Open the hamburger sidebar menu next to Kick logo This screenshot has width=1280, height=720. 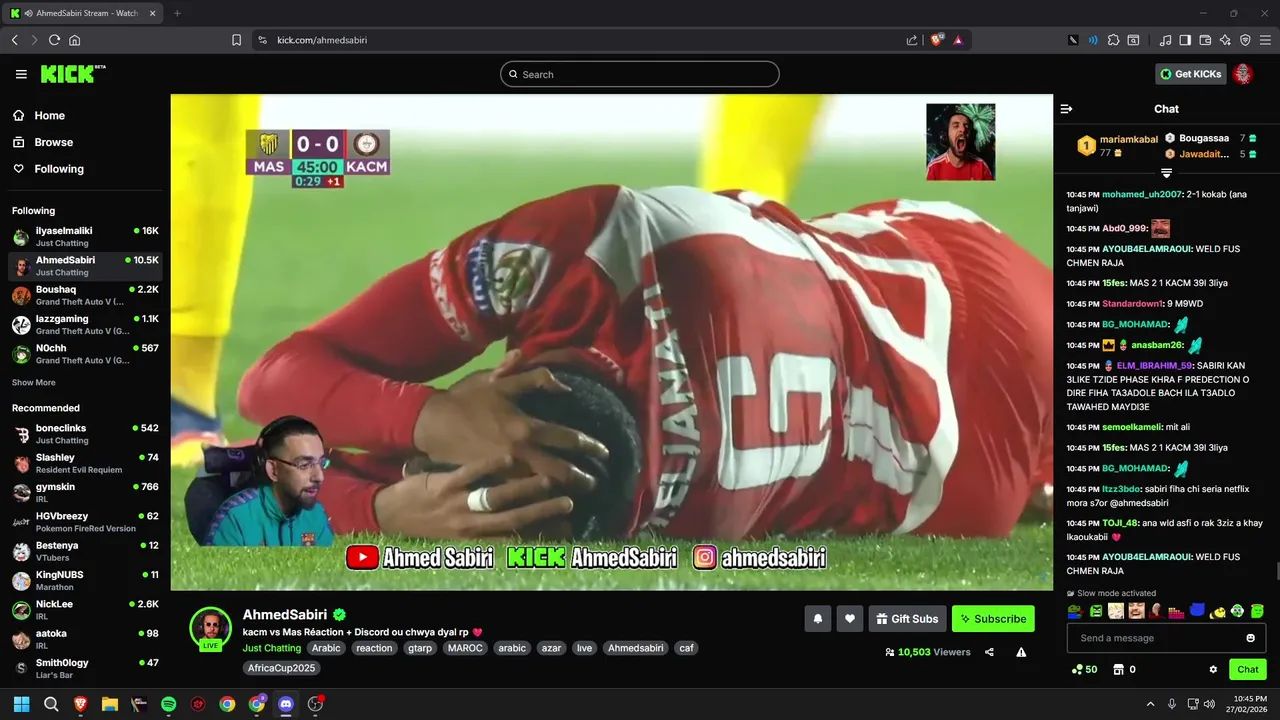coord(21,74)
